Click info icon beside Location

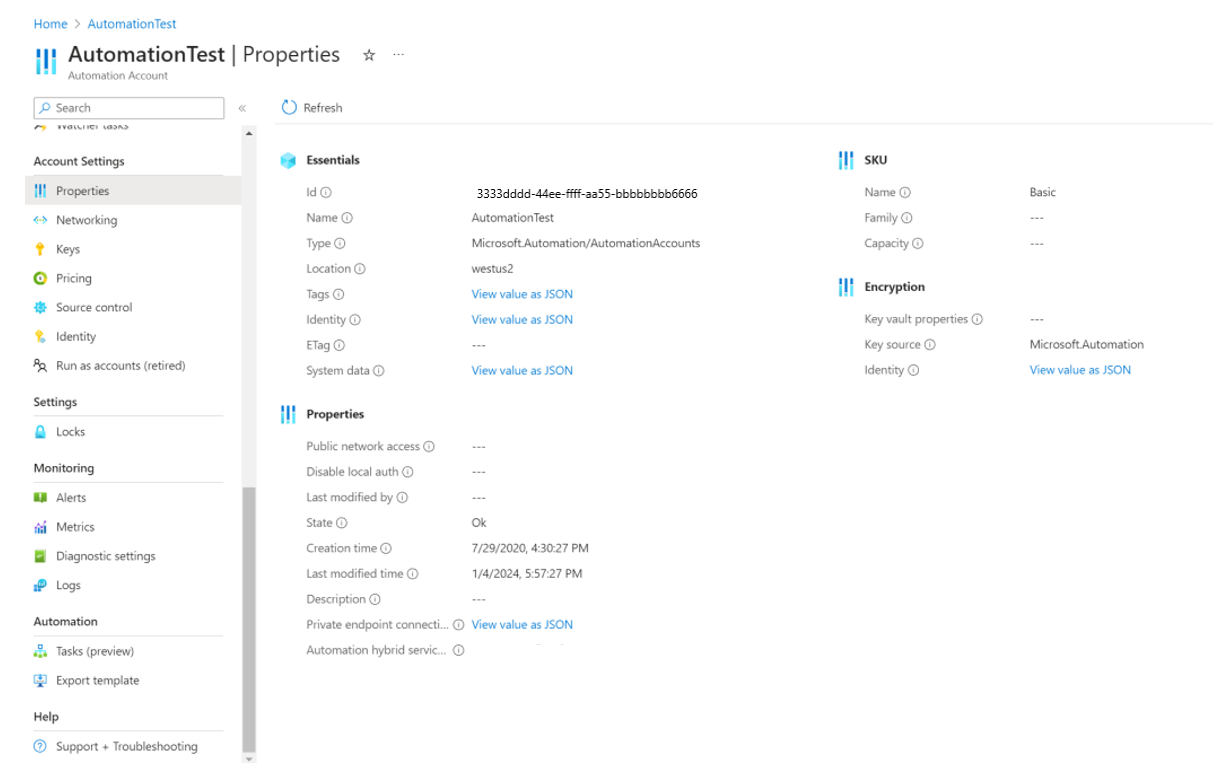tap(360, 269)
